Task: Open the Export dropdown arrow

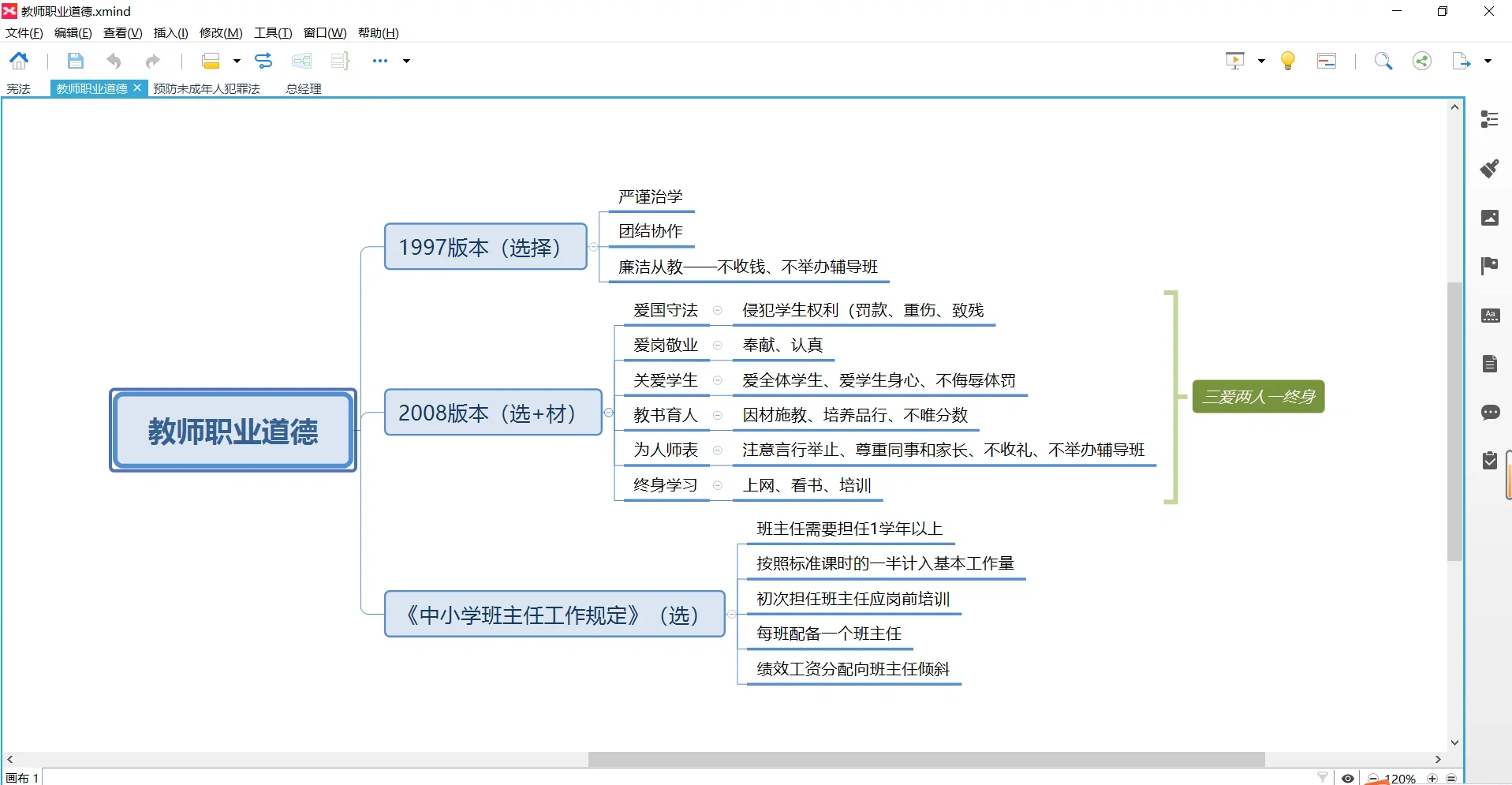Action: 1488,61
